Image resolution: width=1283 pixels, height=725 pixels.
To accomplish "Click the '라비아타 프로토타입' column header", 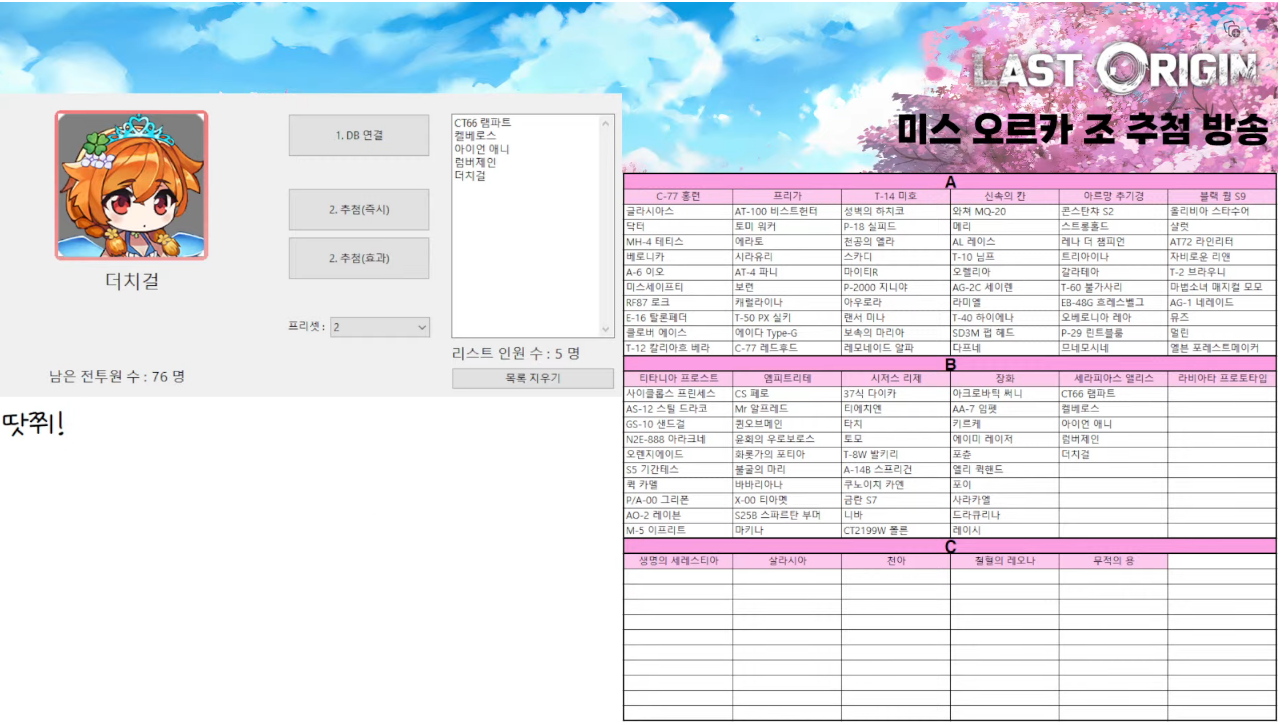I will pos(1223,378).
